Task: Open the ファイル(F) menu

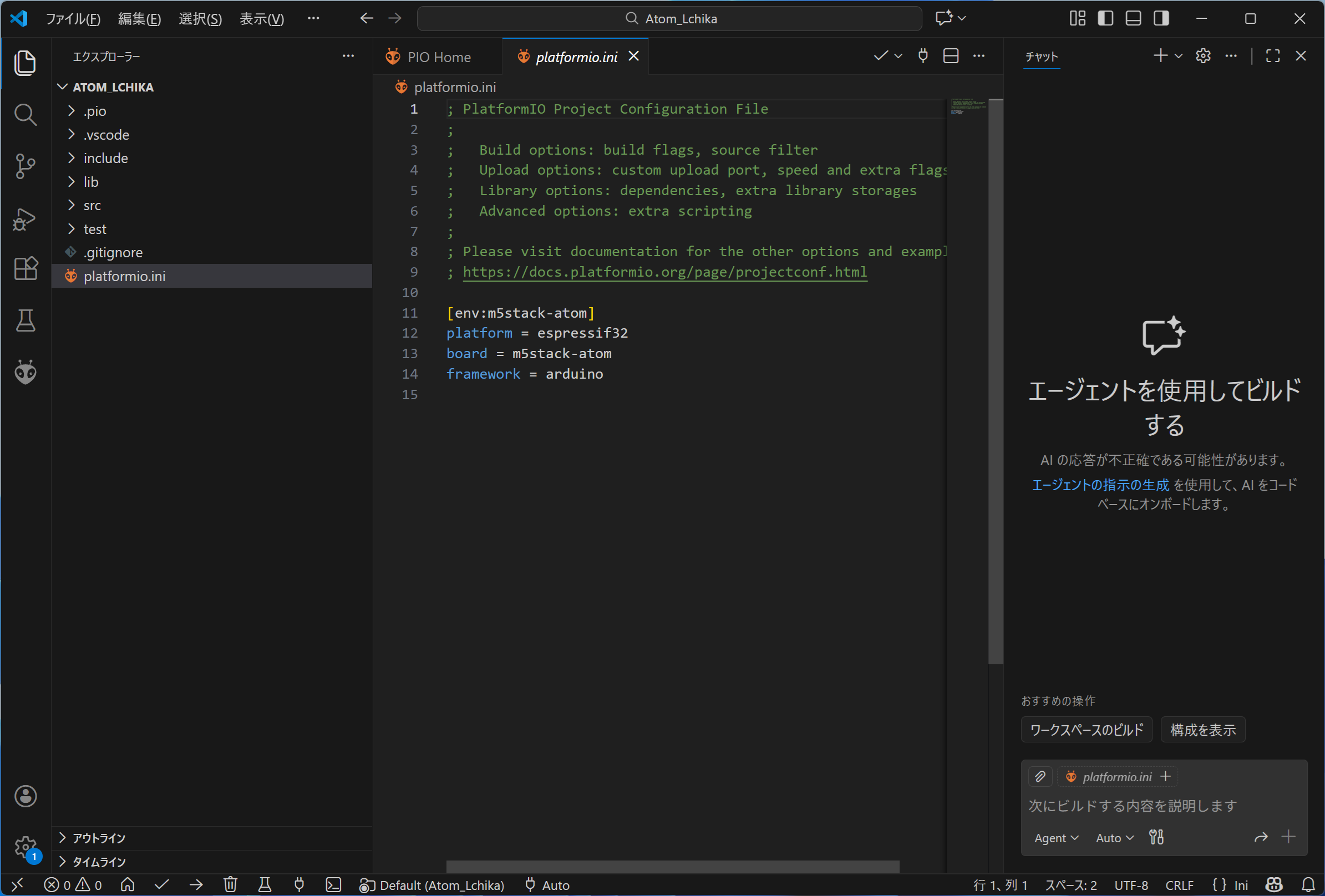Action: click(x=73, y=19)
